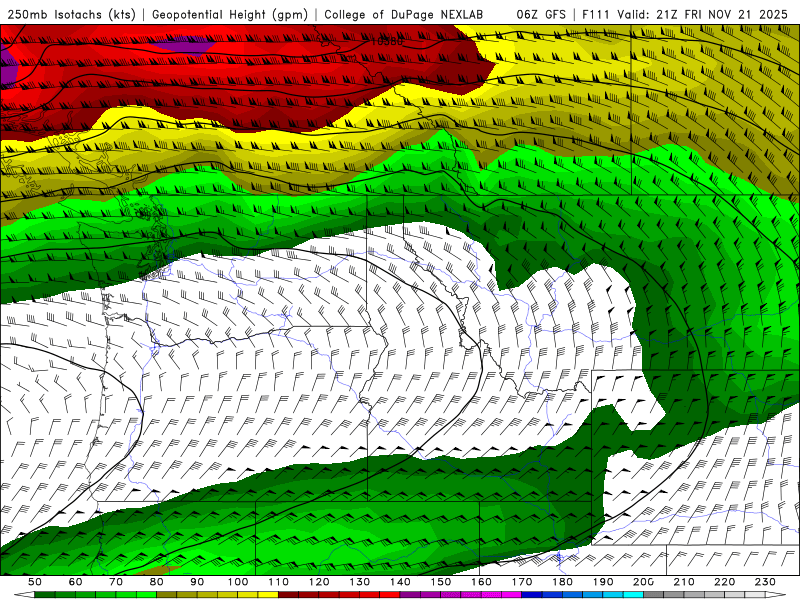The width and height of the screenshot is (800, 600).
Task: Click the "80" legend value
Action: click(157, 582)
